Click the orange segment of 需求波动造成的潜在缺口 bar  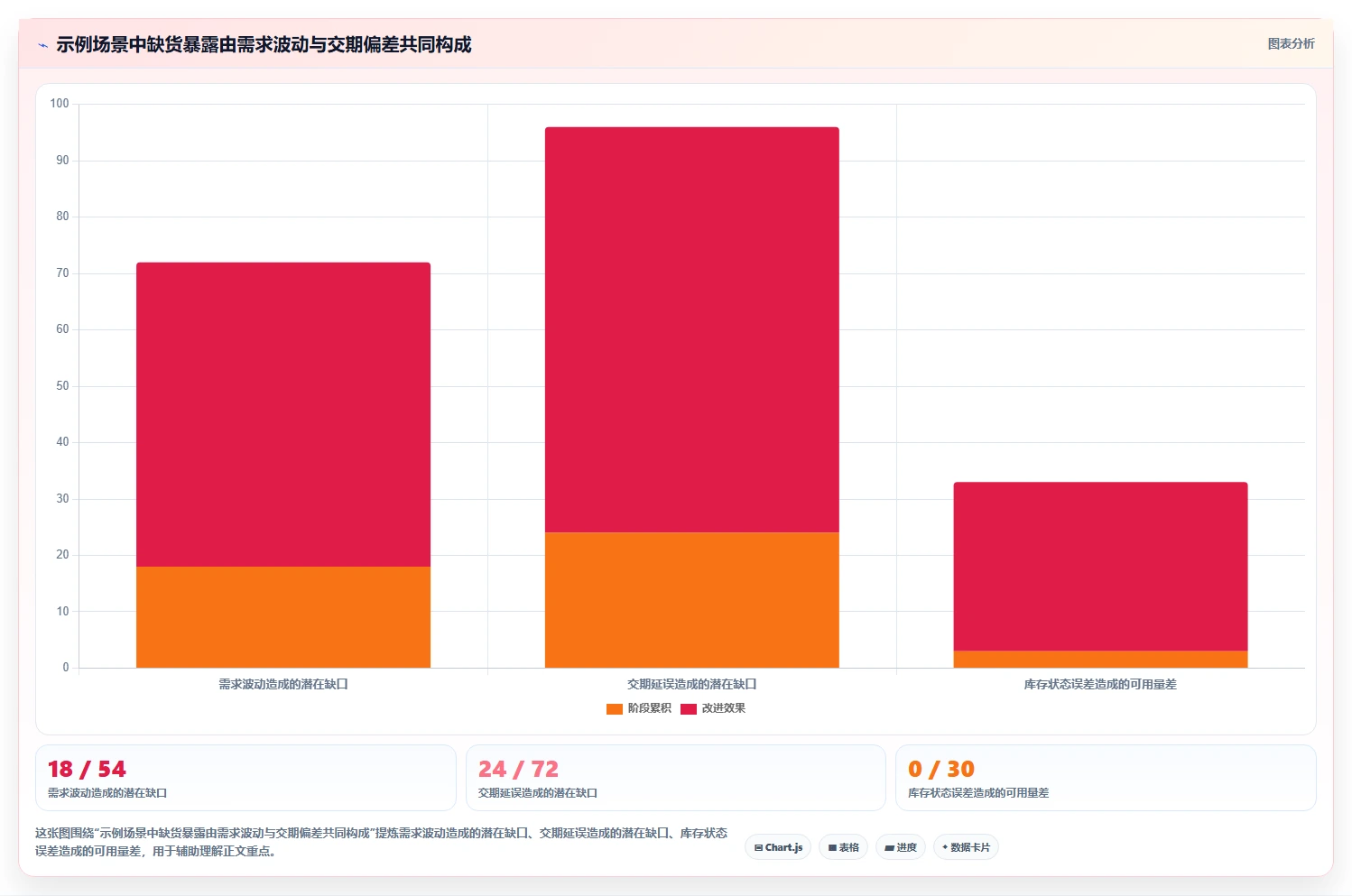283,617
